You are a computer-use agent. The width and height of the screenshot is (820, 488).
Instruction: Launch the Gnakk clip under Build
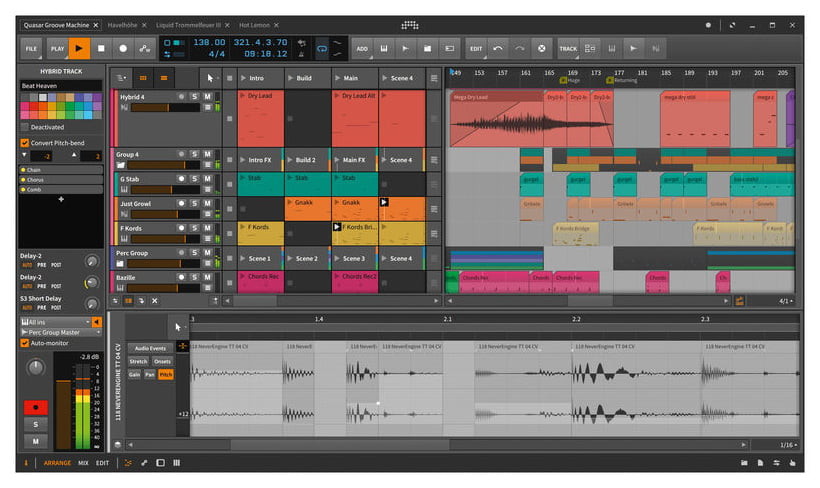tap(290, 202)
